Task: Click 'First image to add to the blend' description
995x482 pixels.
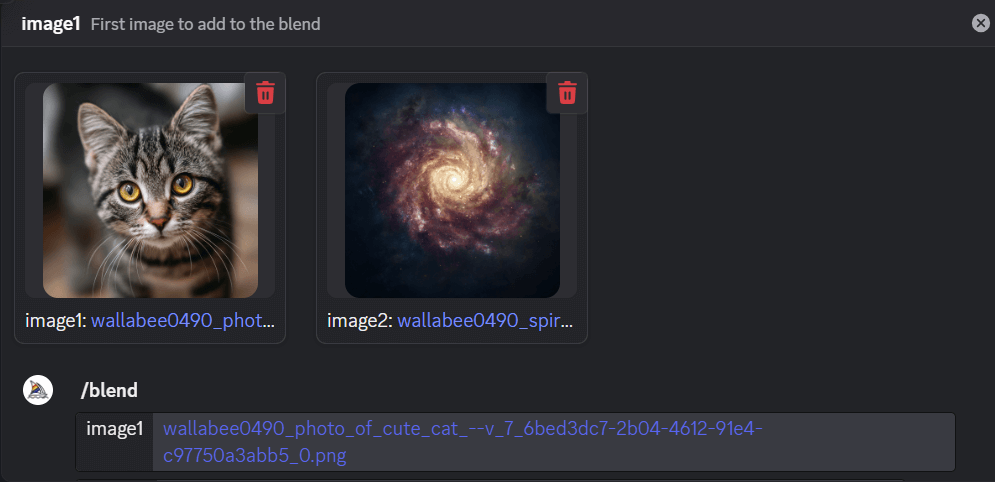Action: 206,24
